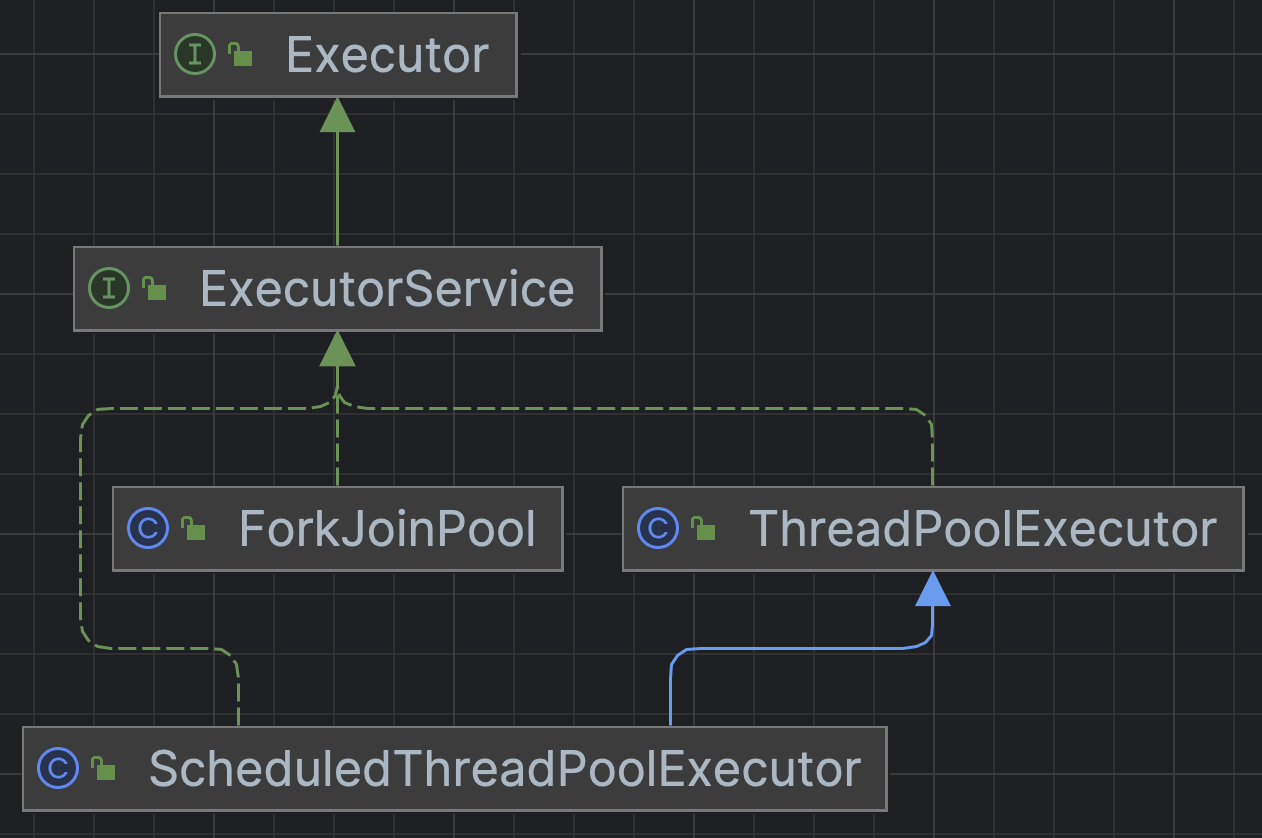Select the Executor interface node
Screen dimensions: 1262x838
338,55
